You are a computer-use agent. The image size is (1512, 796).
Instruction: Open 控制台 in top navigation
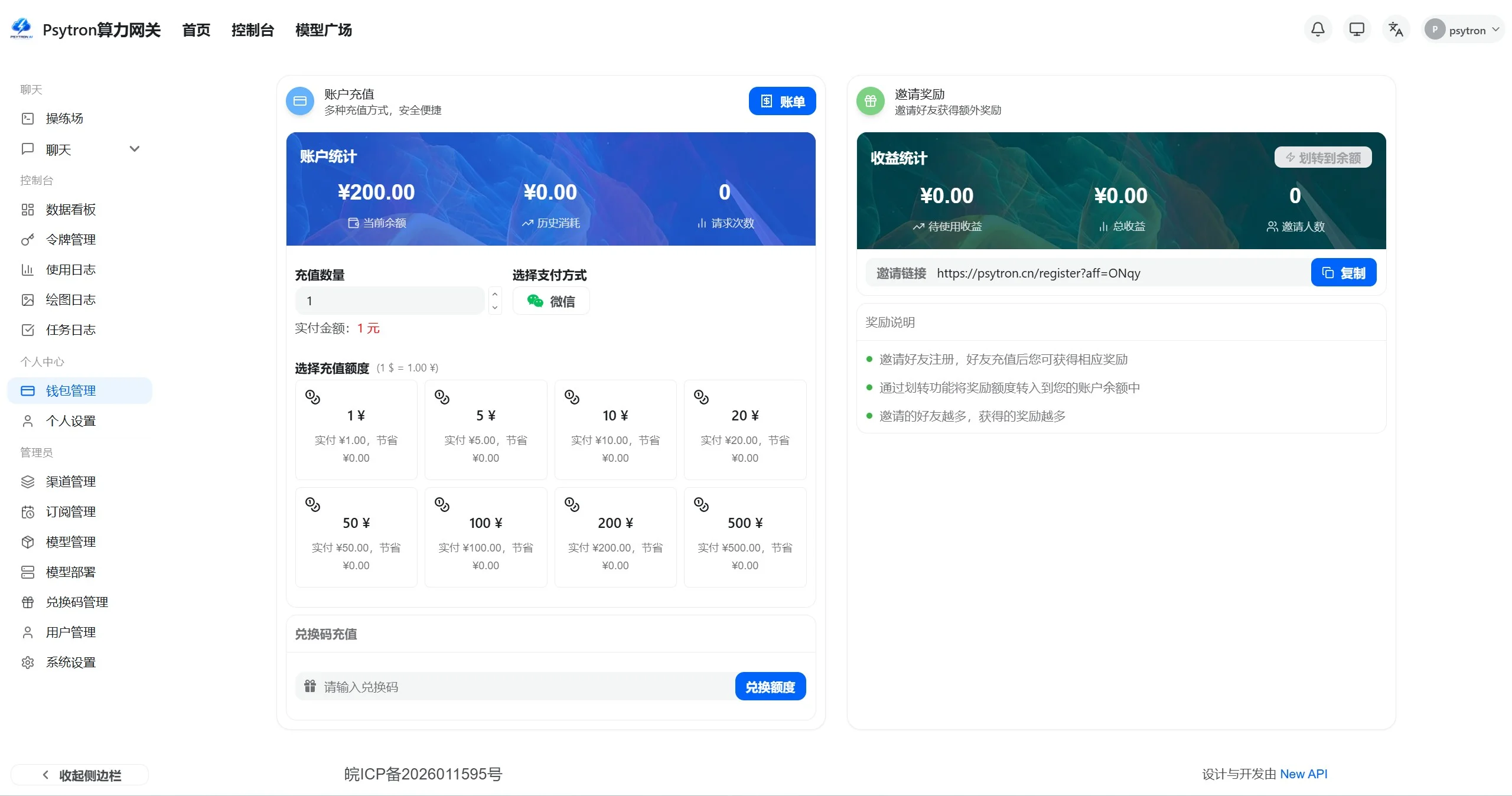pyautogui.click(x=253, y=30)
